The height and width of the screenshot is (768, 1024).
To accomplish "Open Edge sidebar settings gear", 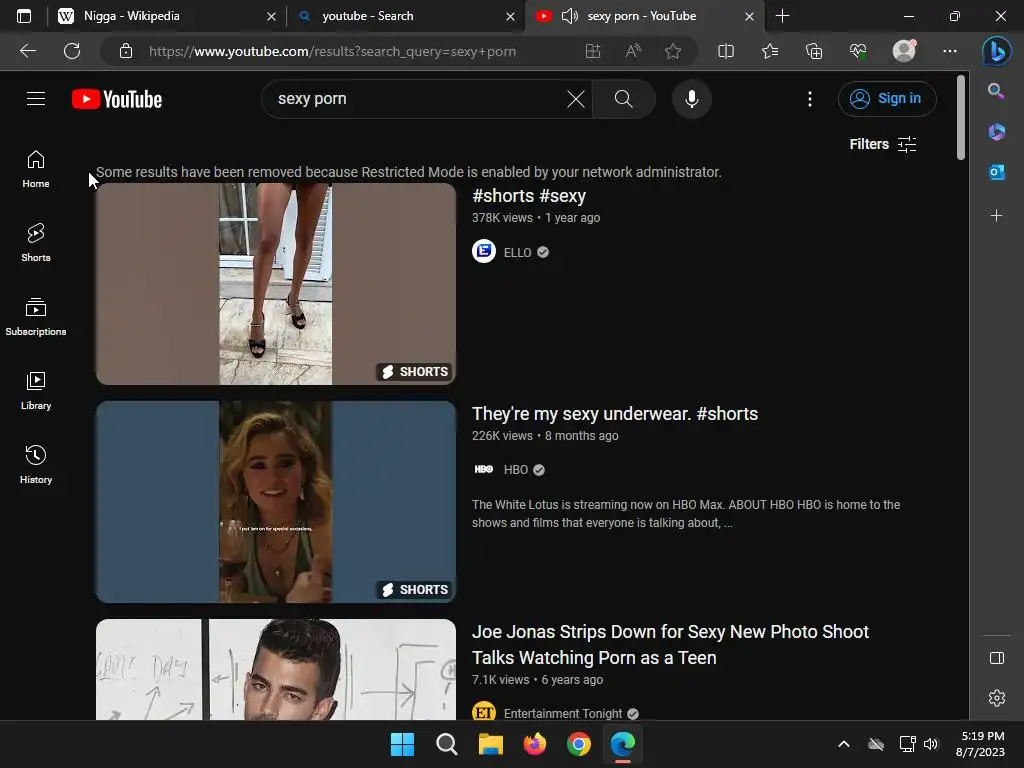I will point(997,698).
